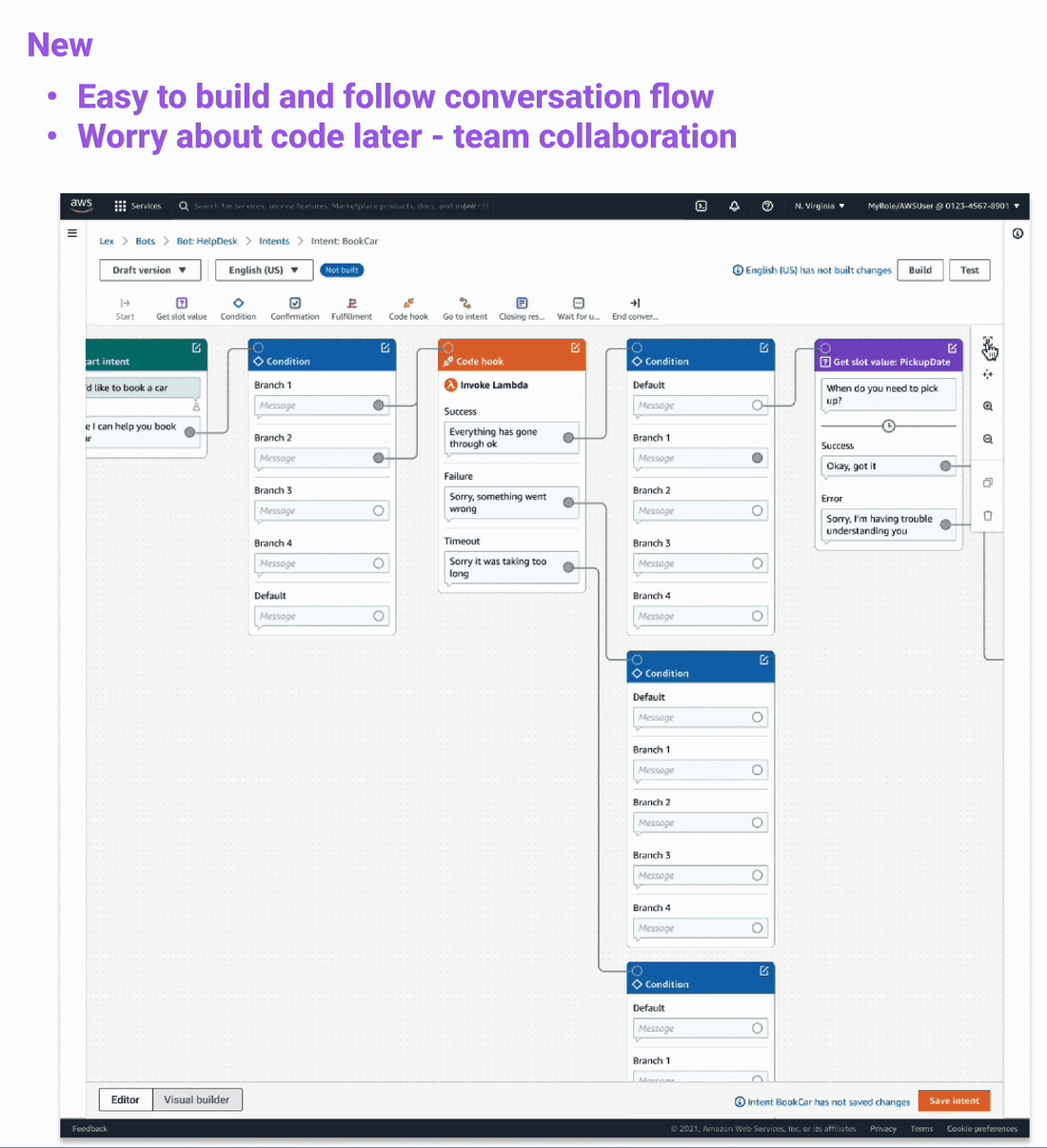
Task: Click the Save intent button
Action: [x=955, y=1100]
